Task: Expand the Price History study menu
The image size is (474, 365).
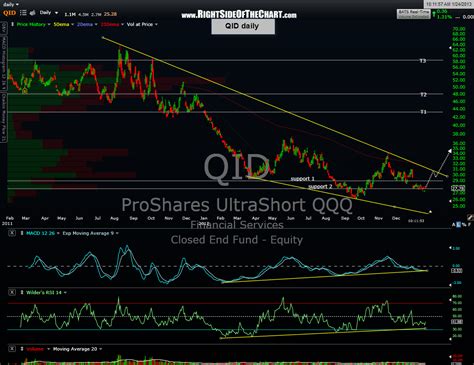Action: pos(33,24)
